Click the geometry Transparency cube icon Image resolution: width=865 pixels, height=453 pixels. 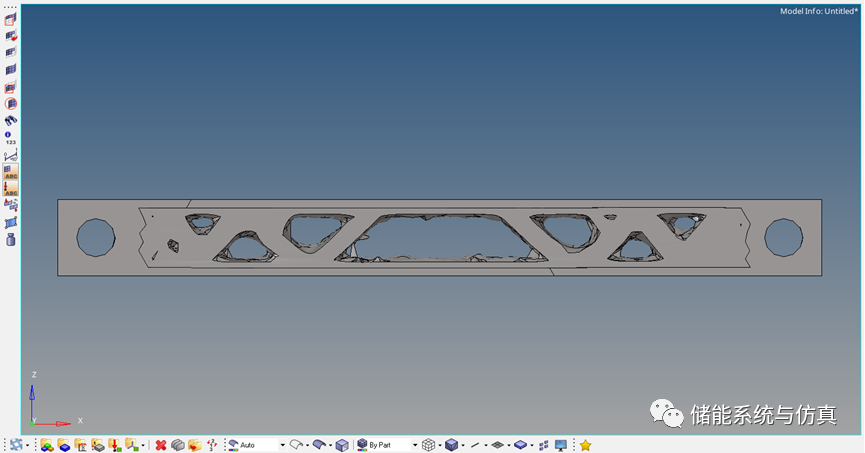pos(342,445)
